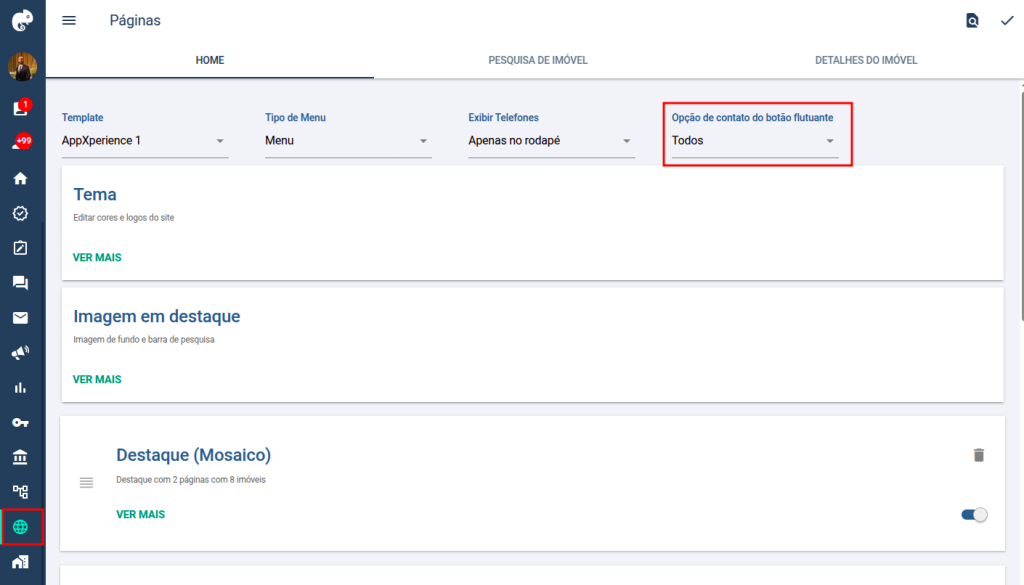The width and height of the screenshot is (1024, 585).
Task: Click VER MAIS under Tema
Action: [97, 257]
